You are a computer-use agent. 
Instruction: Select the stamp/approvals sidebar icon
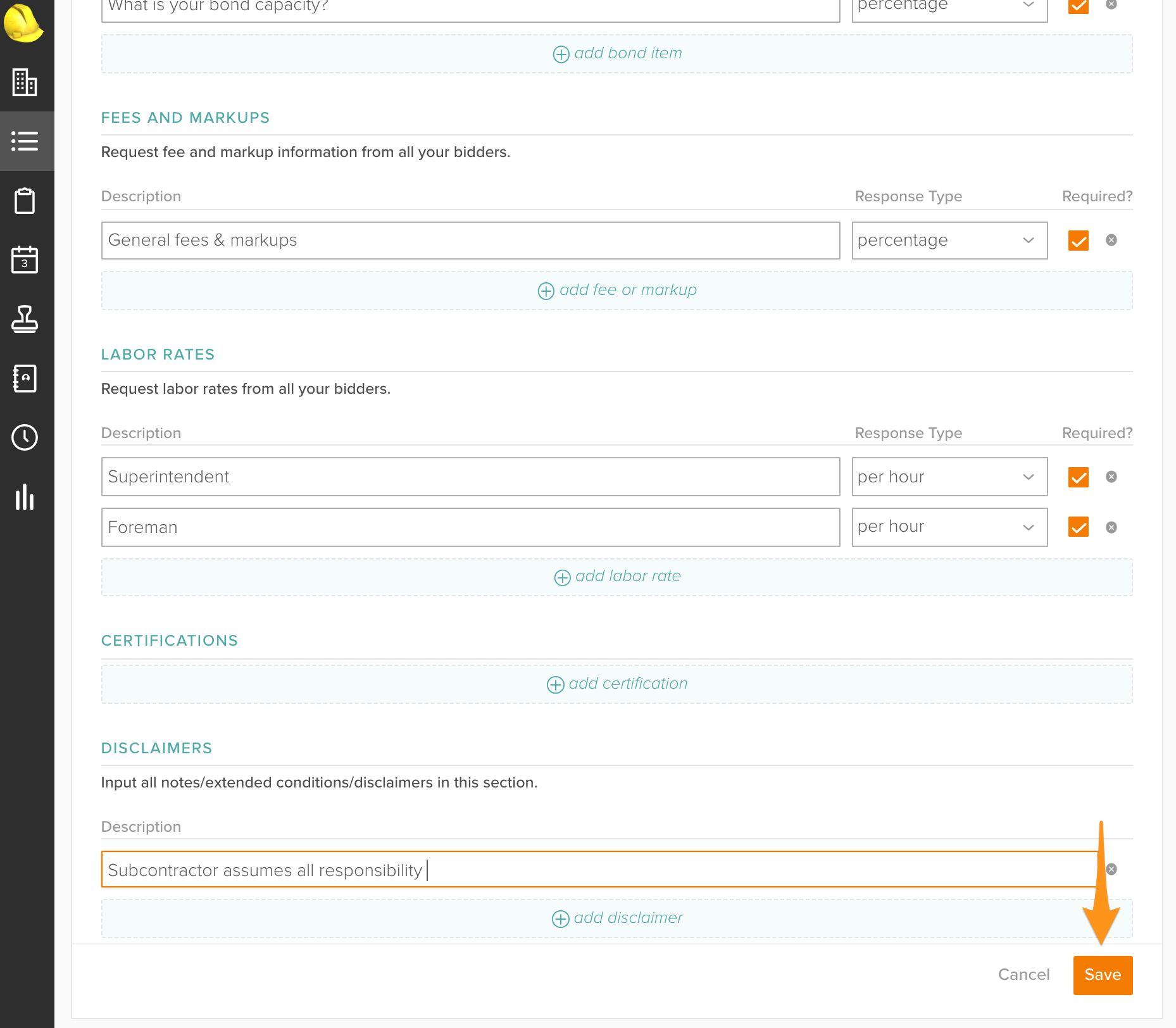click(25, 320)
